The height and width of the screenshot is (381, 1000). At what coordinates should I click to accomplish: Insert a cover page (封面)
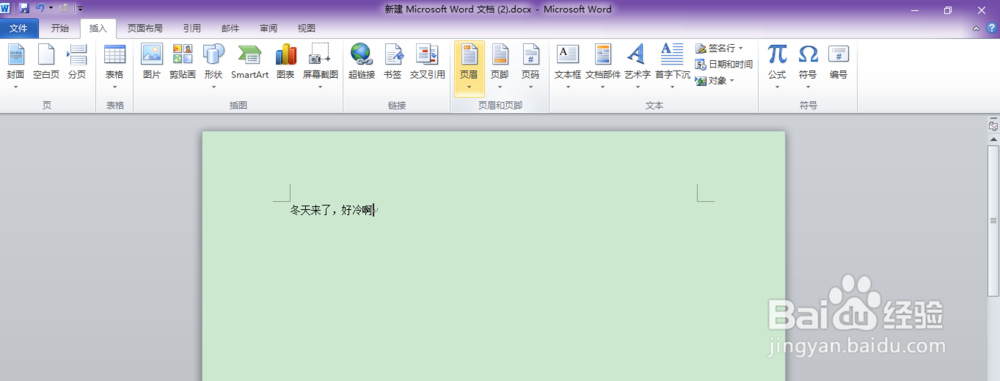click(x=15, y=66)
